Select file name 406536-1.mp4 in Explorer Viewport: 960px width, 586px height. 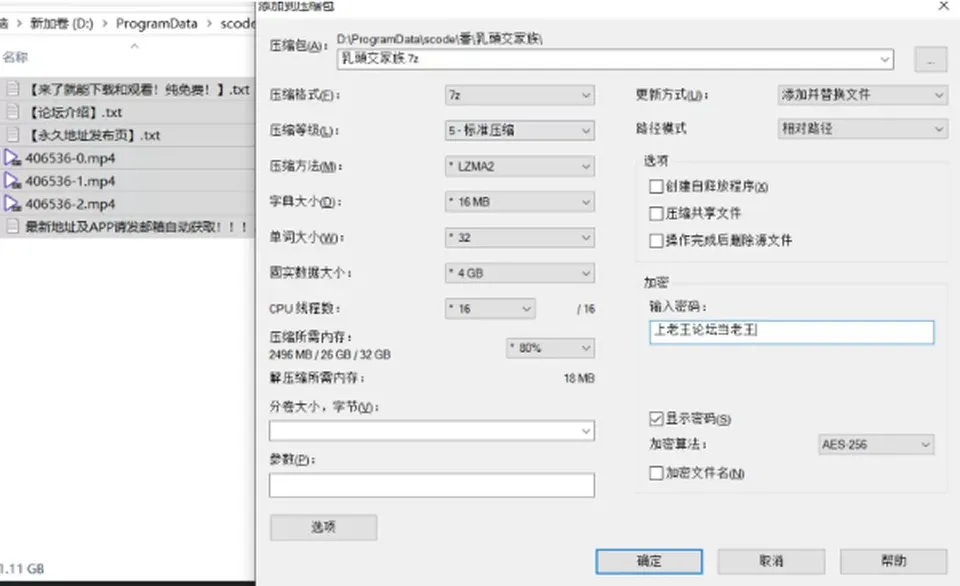point(70,181)
